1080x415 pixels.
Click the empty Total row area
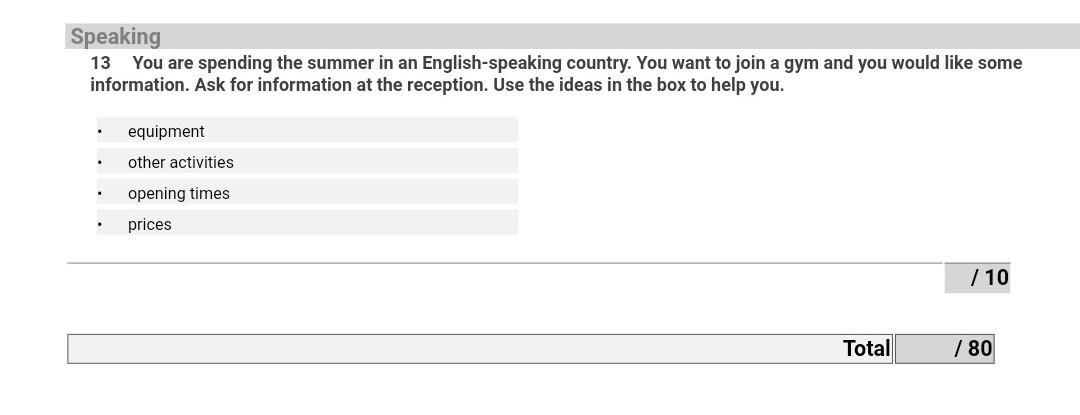coord(455,349)
